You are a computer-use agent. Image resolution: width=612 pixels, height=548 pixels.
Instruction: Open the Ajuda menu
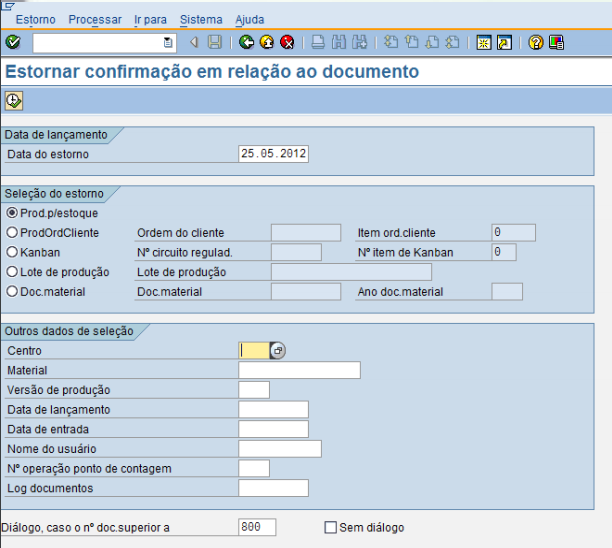coord(249,19)
